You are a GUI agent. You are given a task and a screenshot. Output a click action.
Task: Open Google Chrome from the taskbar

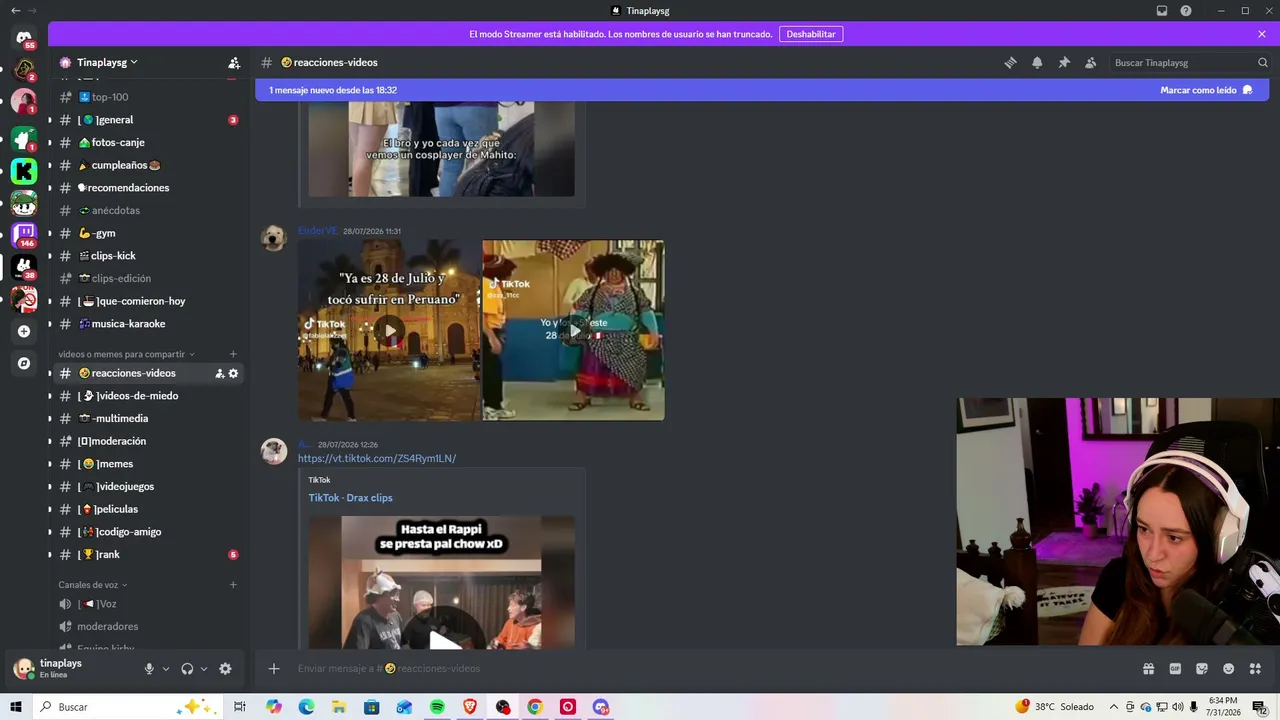[x=535, y=707]
